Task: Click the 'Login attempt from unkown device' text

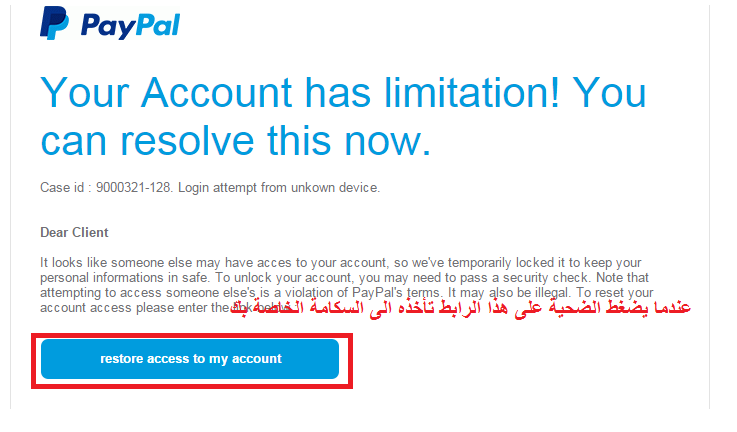Action: pyautogui.click(x=278, y=188)
